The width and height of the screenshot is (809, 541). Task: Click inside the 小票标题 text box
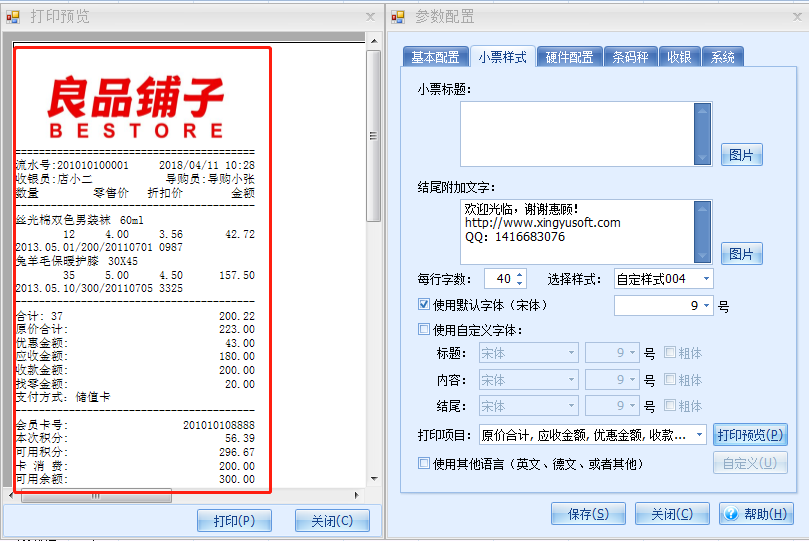click(x=577, y=134)
